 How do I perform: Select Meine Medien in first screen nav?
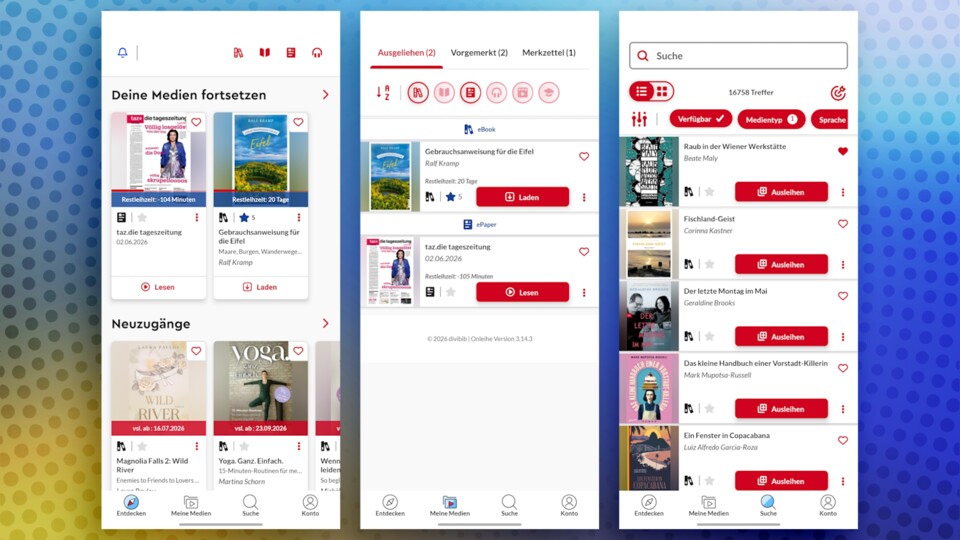point(191,506)
